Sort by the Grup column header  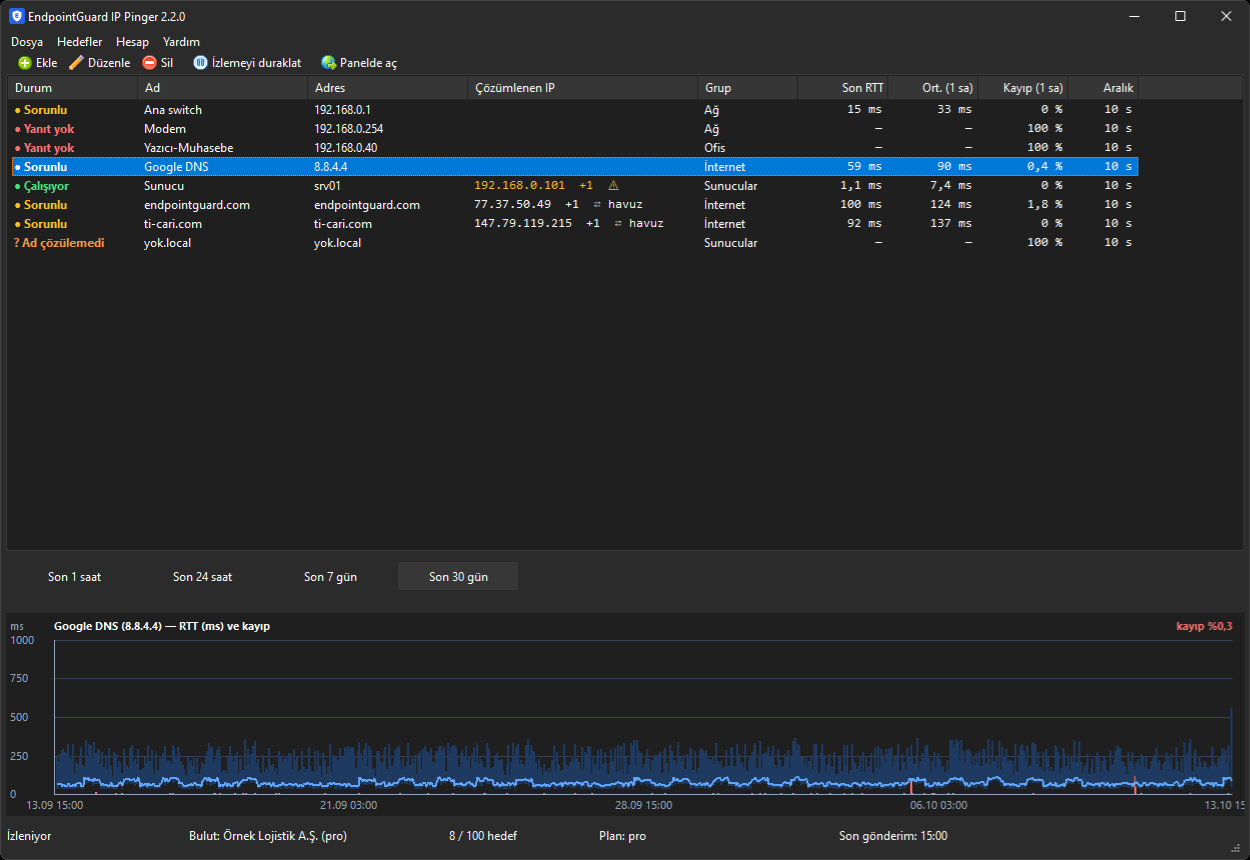point(748,88)
